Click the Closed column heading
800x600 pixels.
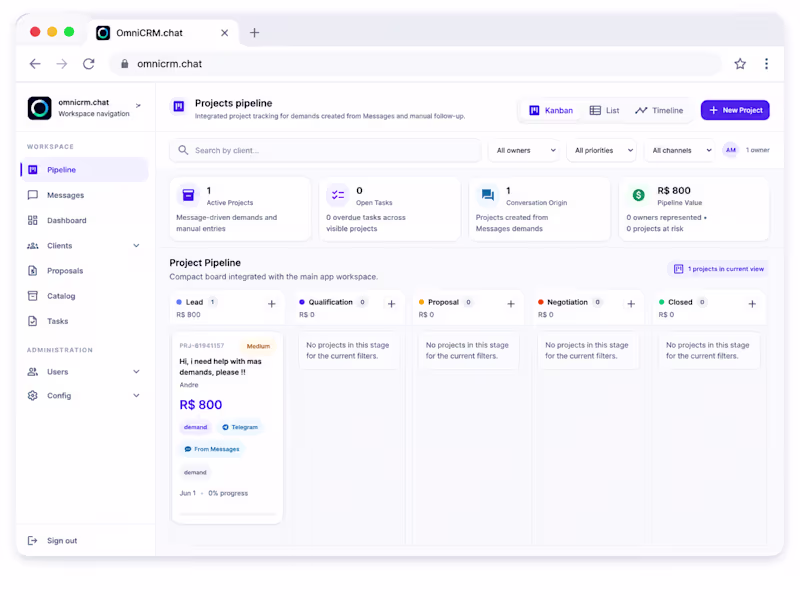click(680, 302)
